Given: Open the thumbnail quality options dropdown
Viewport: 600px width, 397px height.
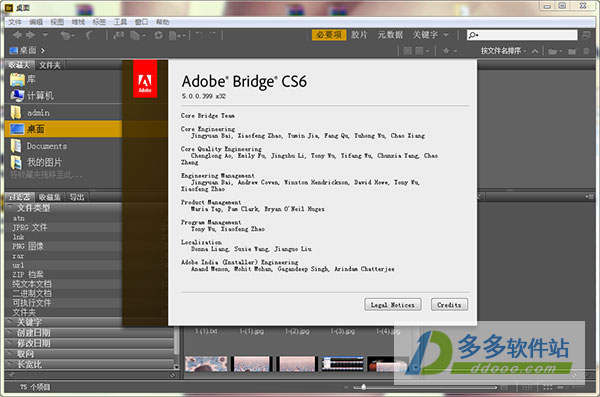Looking at the screenshot, I should coord(422,51).
